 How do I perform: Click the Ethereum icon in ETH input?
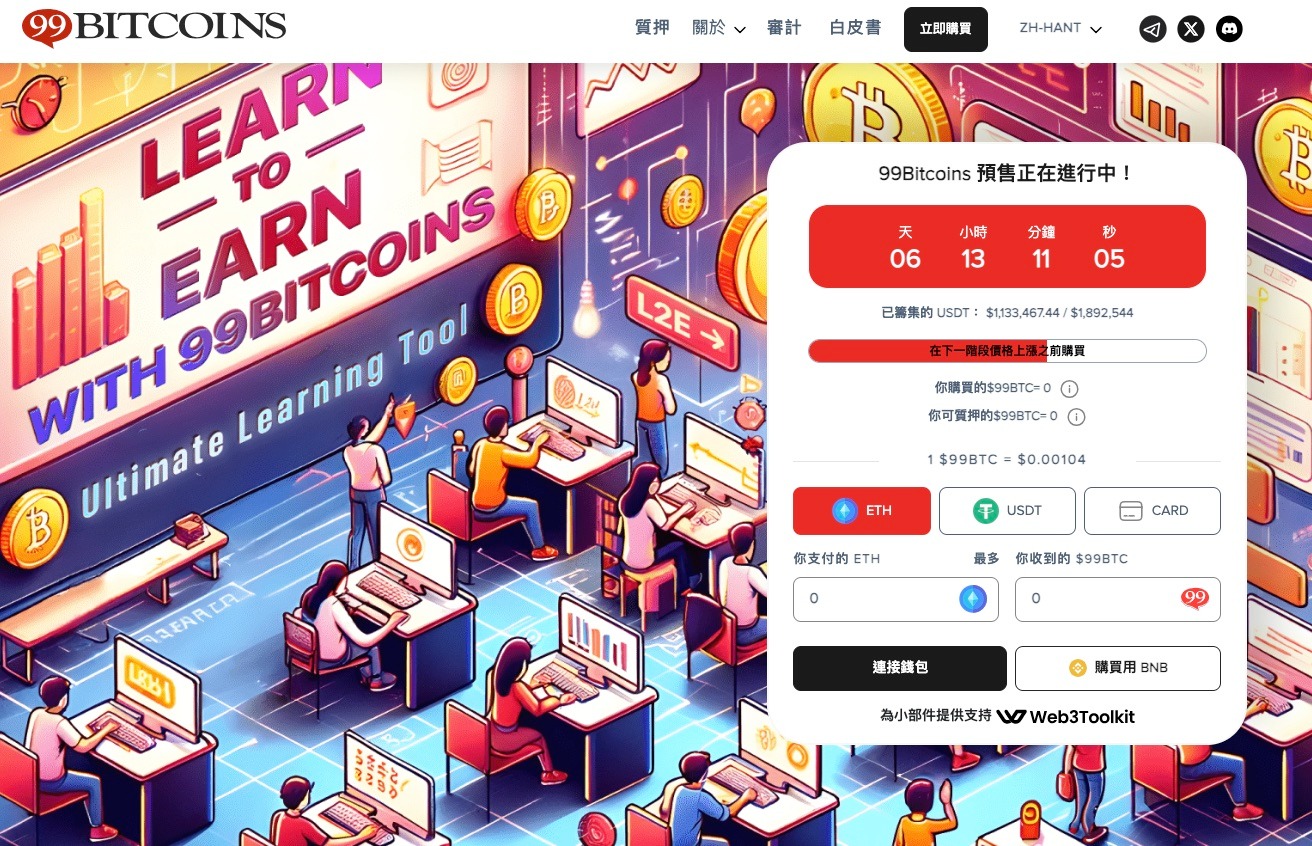[973, 599]
